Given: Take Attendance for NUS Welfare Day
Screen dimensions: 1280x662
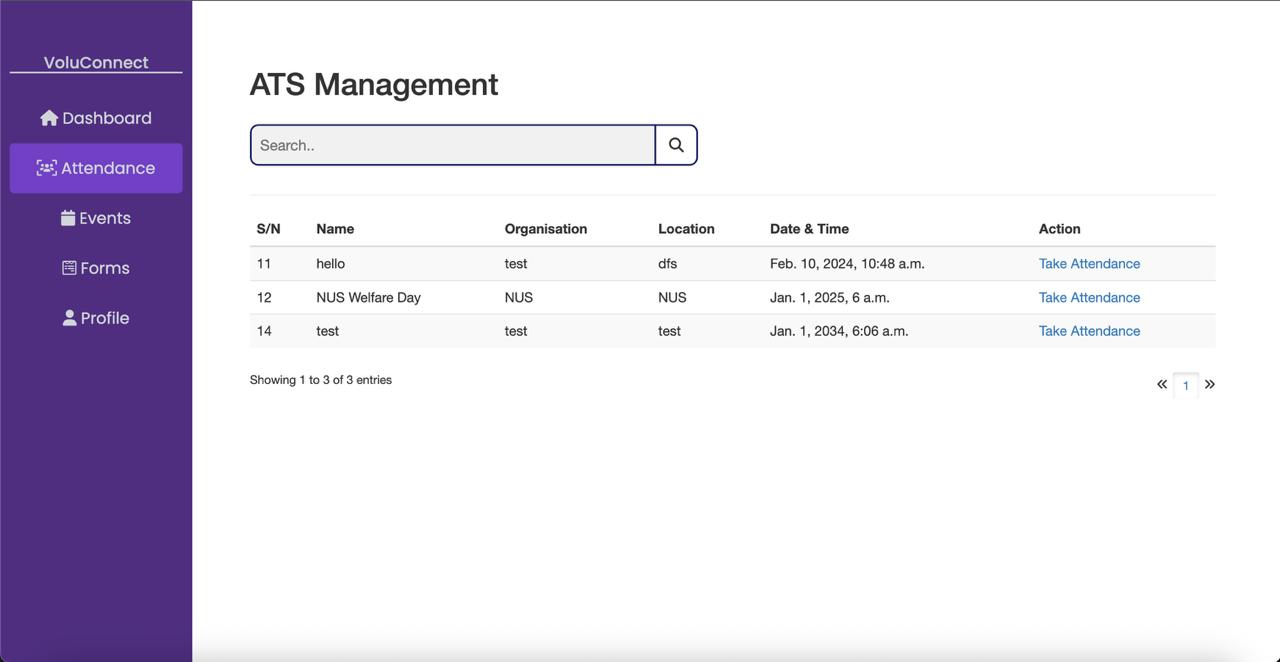Looking at the screenshot, I should (x=1089, y=298).
